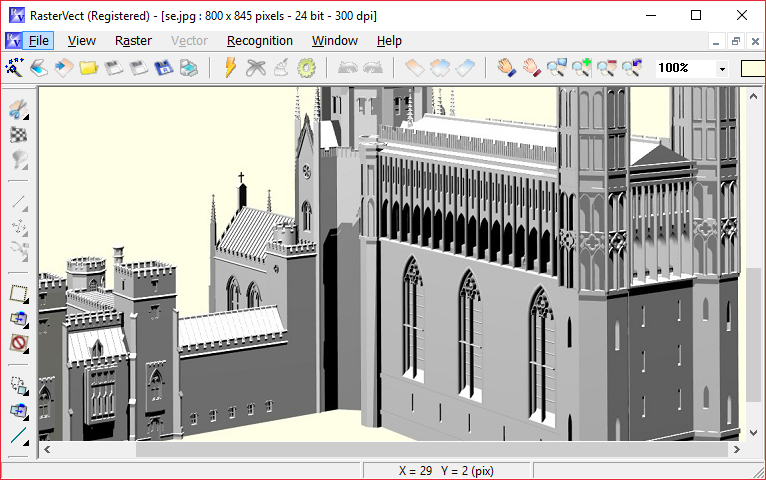
Task: Select the blue-cuffed hand pan tool
Action: (507, 68)
